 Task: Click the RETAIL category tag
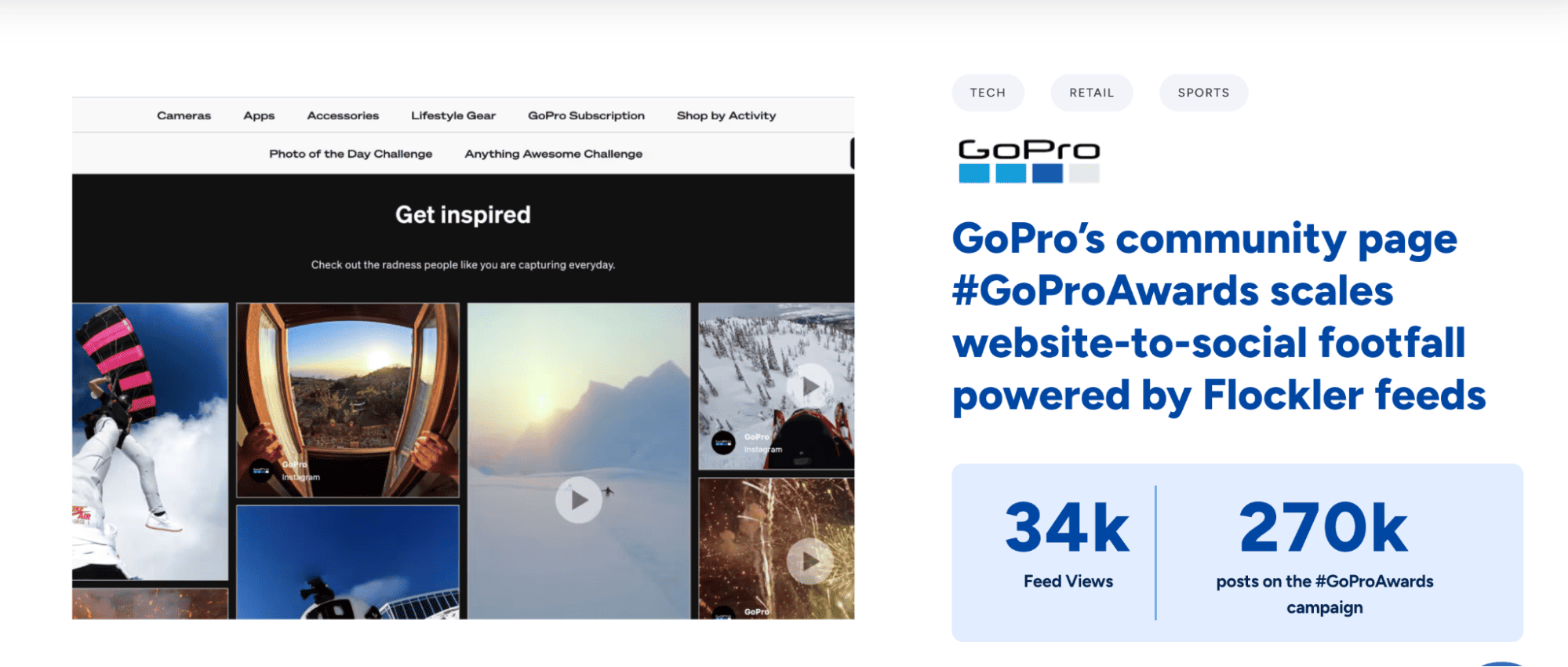coord(1091,93)
